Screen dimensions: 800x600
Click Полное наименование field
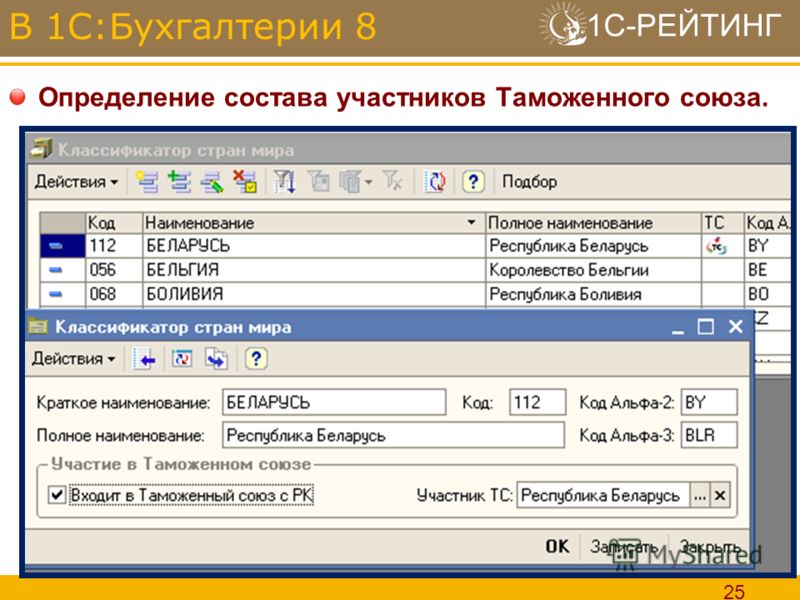(393, 435)
